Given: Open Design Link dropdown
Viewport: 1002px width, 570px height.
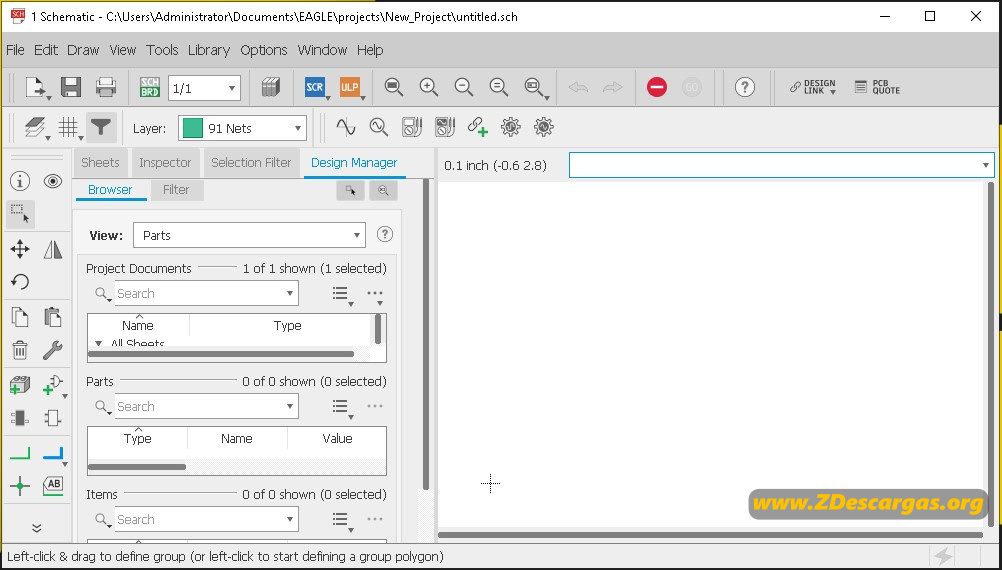Looking at the screenshot, I should coord(812,87).
